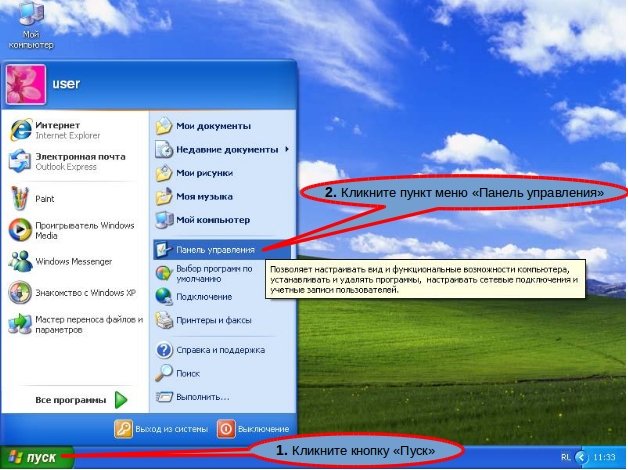Screen dimensions: 628x470
Task: Click the Internet Explorer subtitle text
Action: (x=68, y=136)
